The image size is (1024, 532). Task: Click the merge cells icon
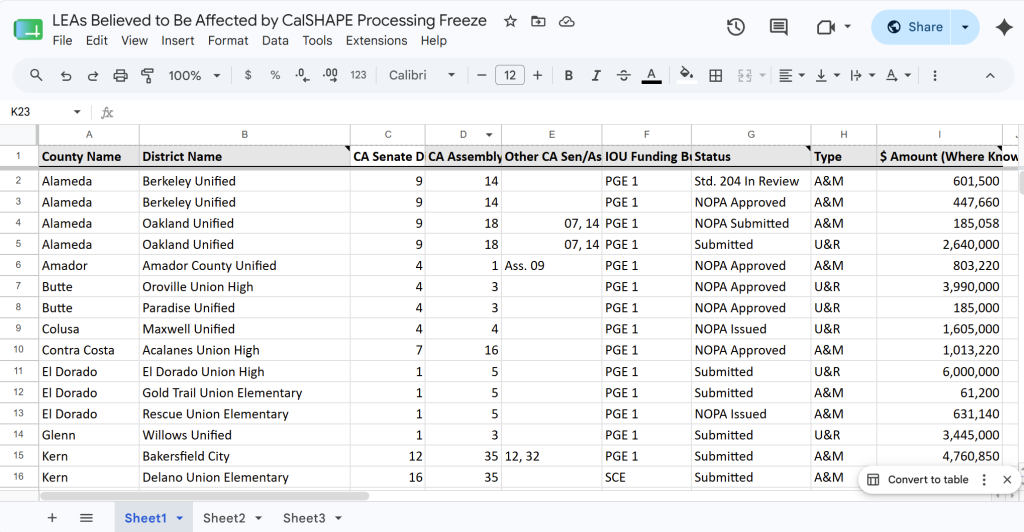(744, 76)
